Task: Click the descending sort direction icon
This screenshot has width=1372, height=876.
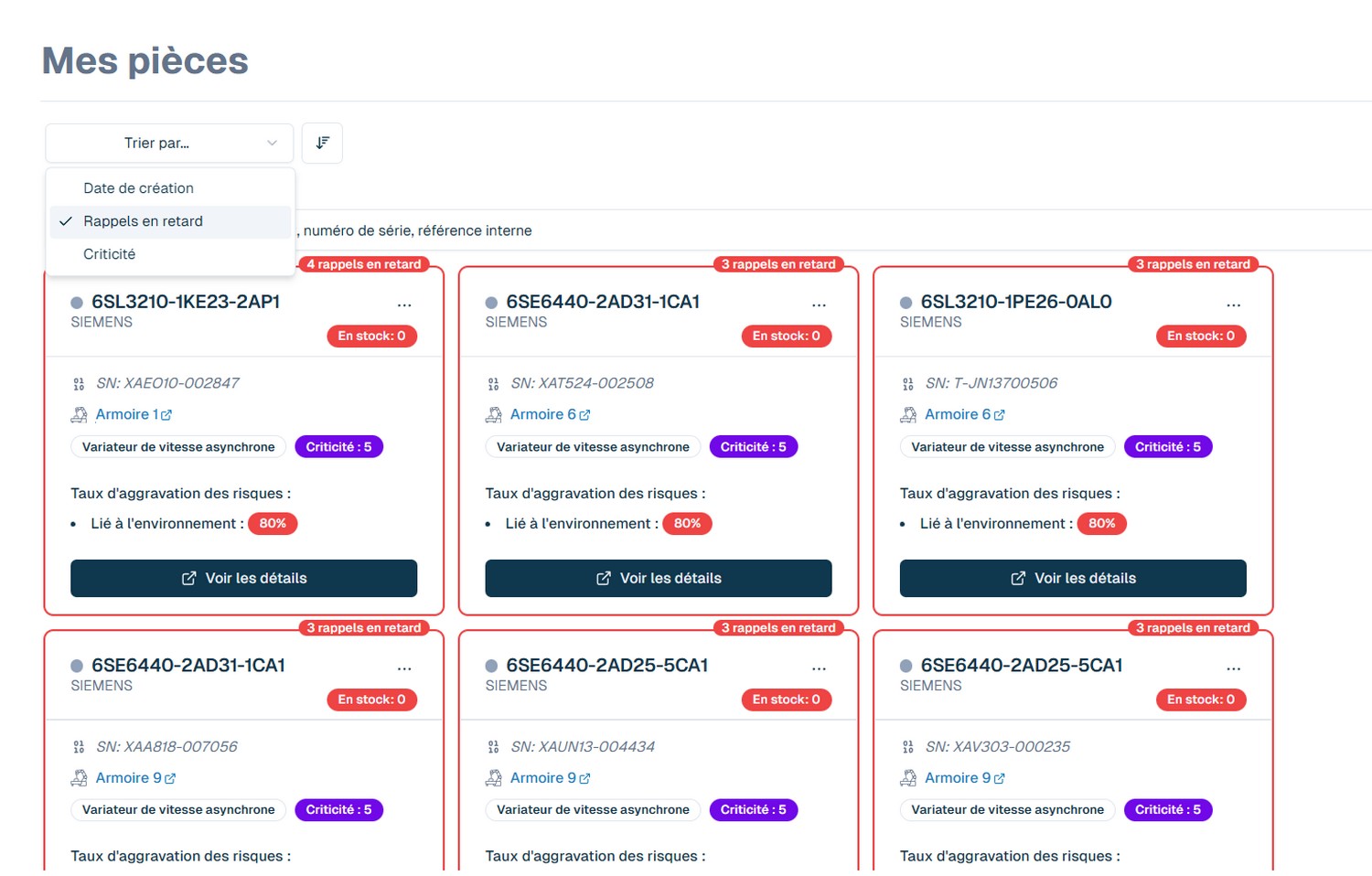Action: pos(322,143)
